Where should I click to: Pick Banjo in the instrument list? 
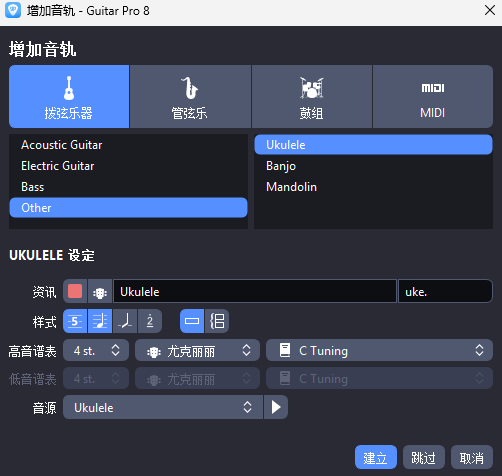click(x=373, y=166)
